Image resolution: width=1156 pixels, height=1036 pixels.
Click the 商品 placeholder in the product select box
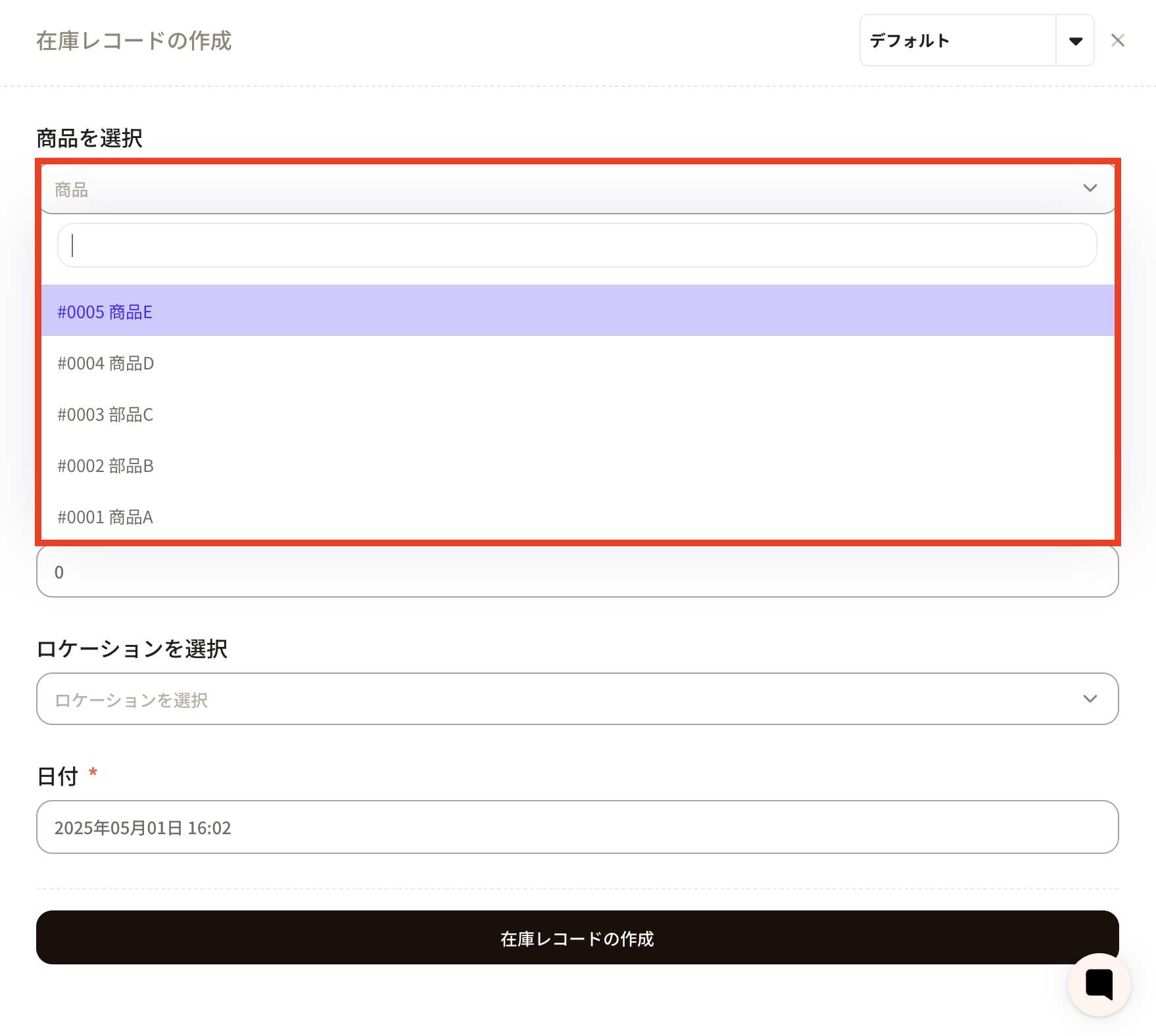[72, 190]
